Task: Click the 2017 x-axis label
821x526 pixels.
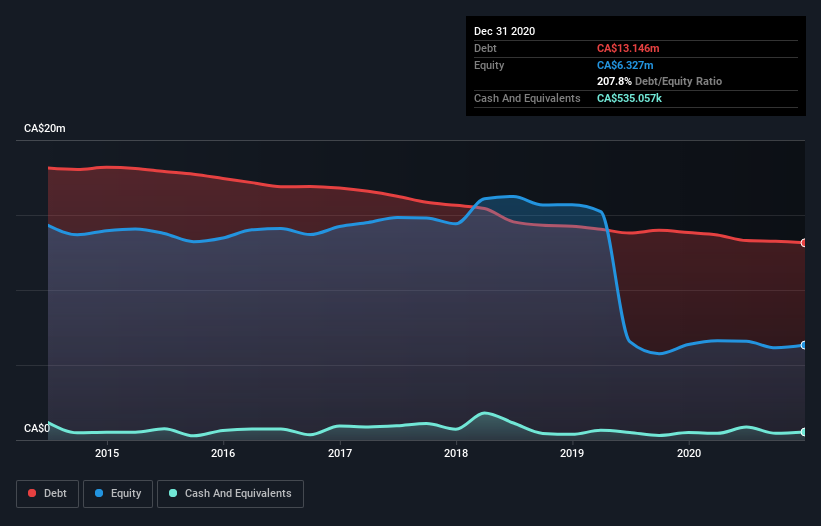Action: 340,453
